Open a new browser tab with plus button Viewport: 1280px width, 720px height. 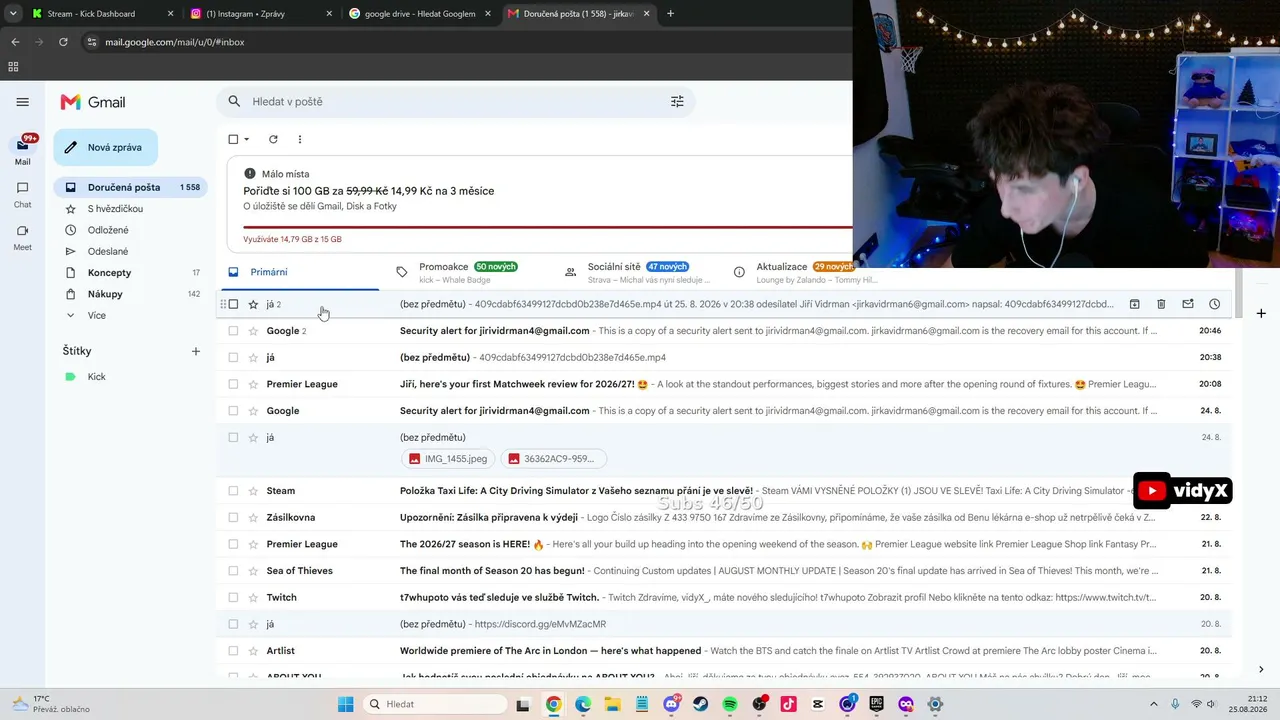point(670,14)
